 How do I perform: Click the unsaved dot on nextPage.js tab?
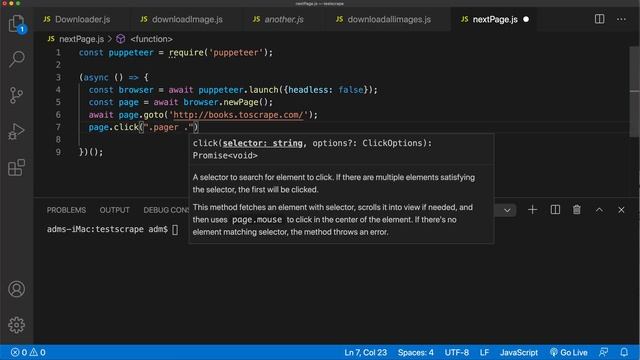pos(526,19)
